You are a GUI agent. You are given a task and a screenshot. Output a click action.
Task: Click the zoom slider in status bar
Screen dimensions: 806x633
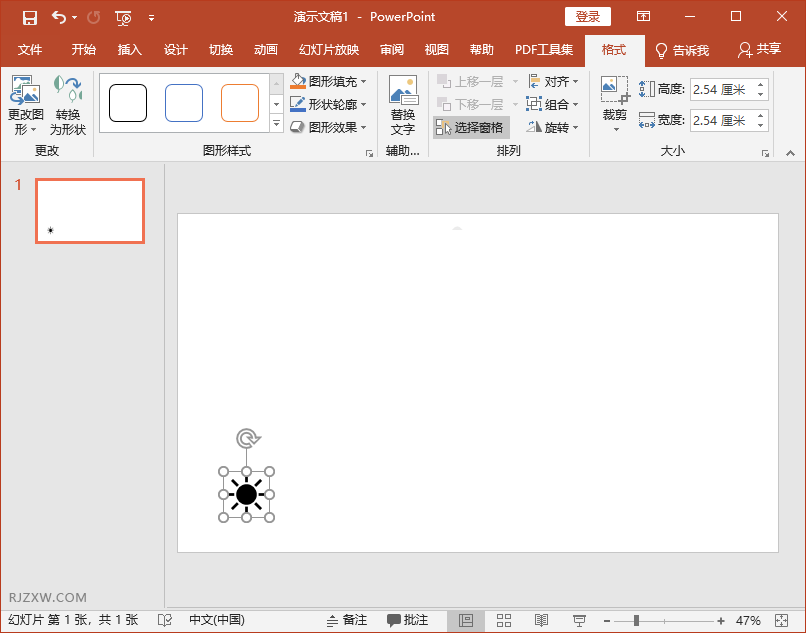(x=636, y=621)
